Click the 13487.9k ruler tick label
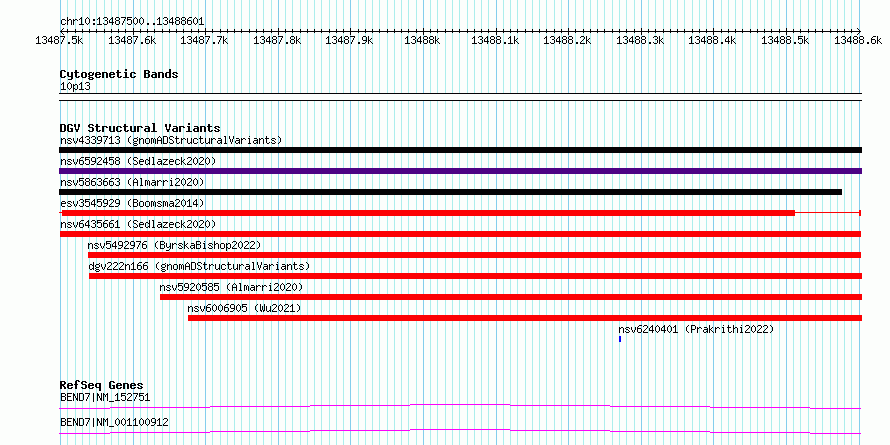Viewport: 890px width, 445px height. tap(350, 40)
